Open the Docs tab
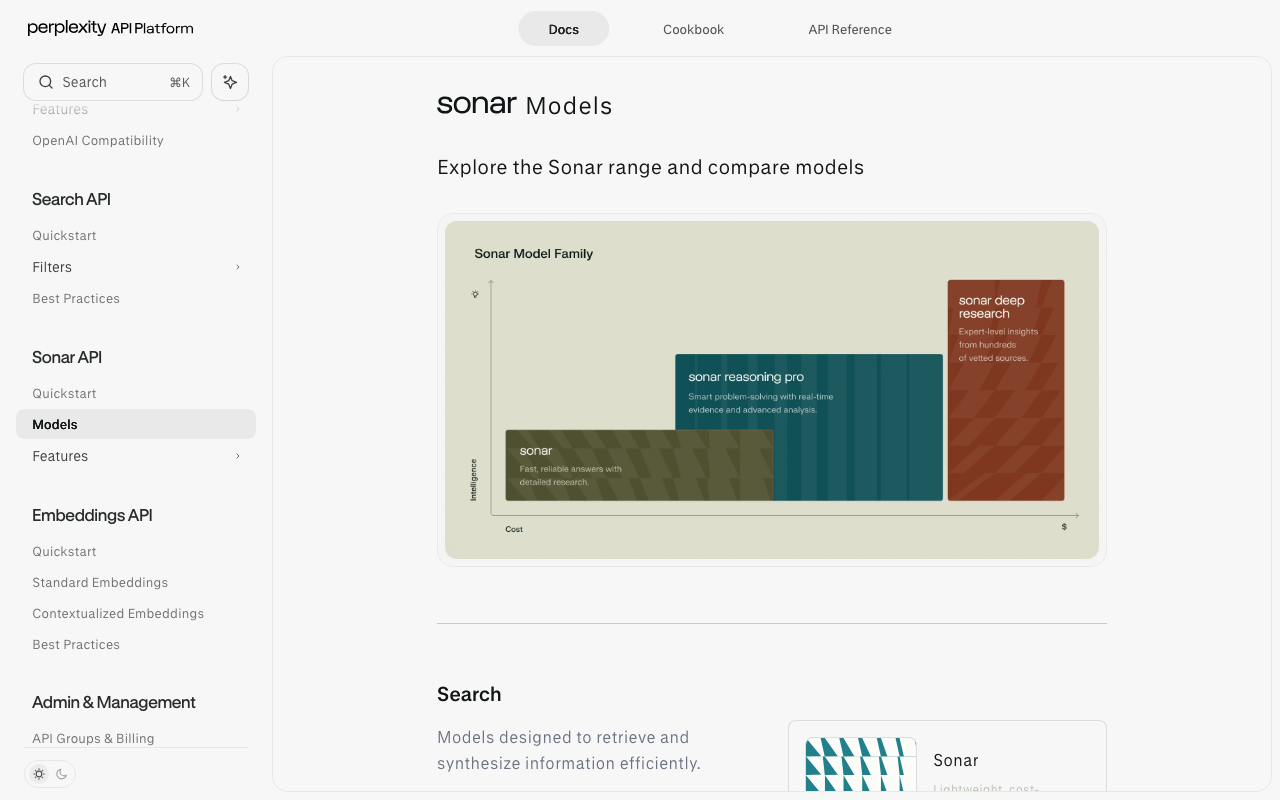The image size is (1280, 800). tap(564, 29)
